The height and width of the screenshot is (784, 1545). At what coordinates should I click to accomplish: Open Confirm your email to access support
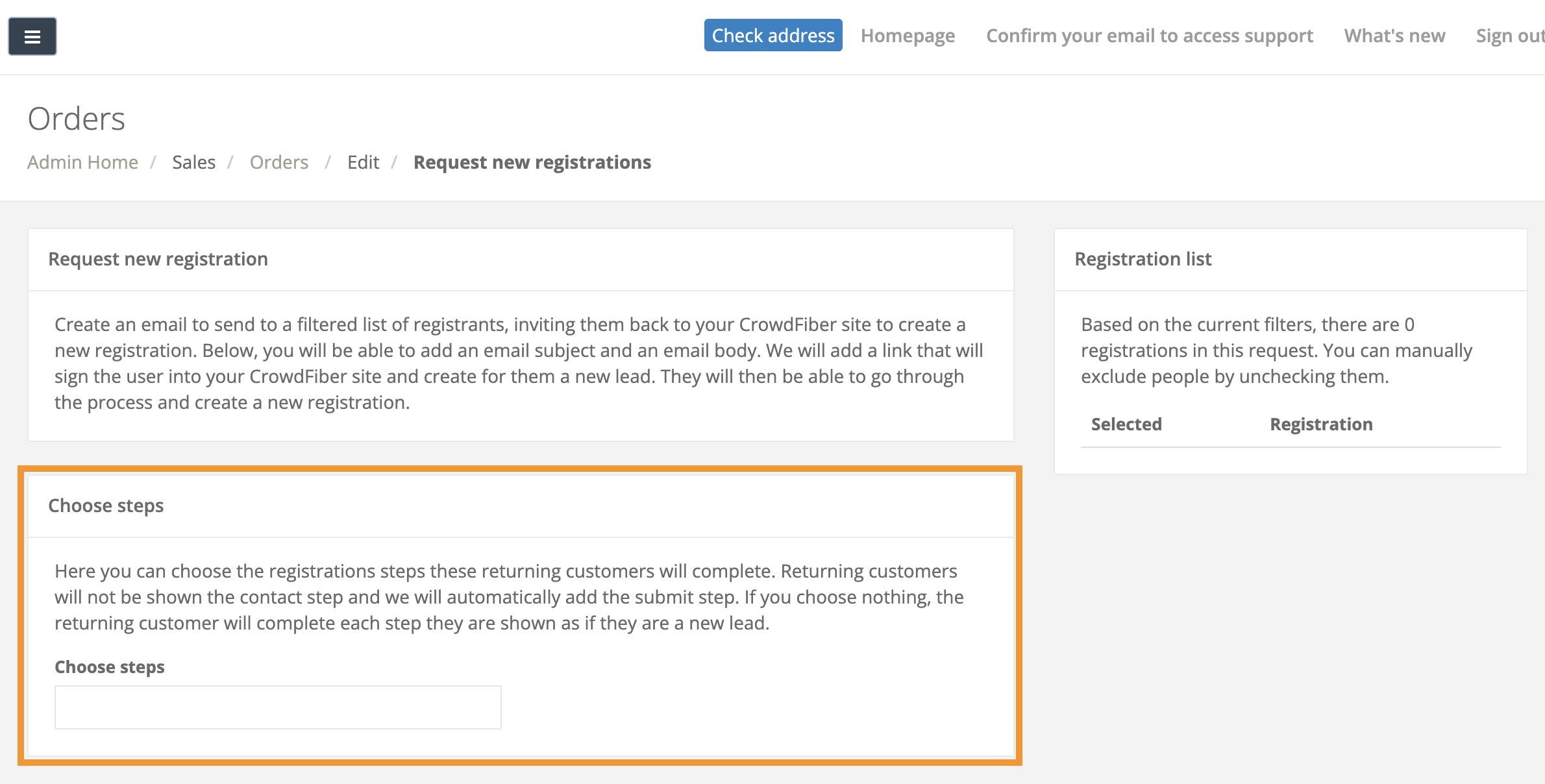(x=1149, y=36)
